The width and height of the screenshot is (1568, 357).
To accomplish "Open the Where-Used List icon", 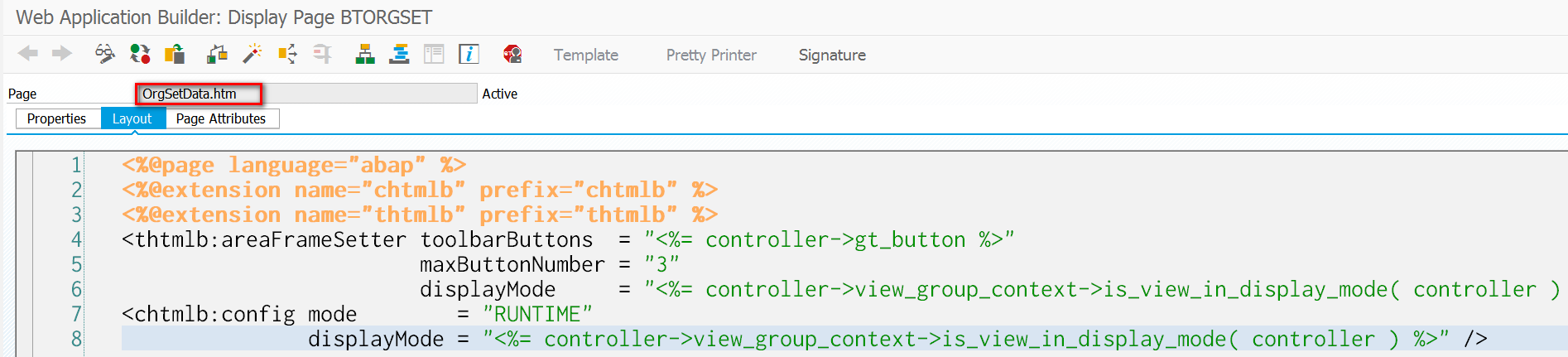I will (287, 54).
